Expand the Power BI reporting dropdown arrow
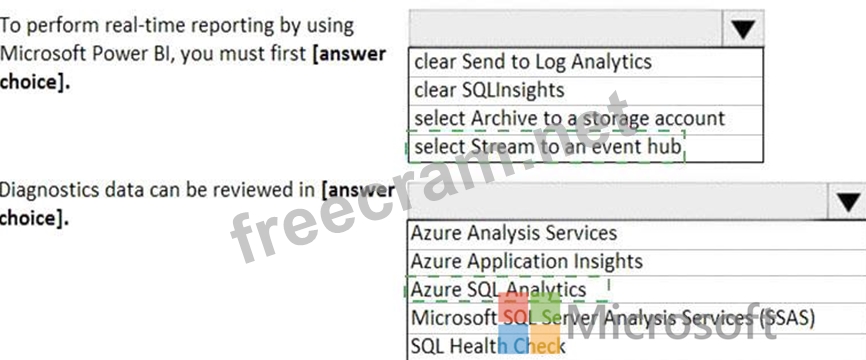 click(x=743, y=29)
